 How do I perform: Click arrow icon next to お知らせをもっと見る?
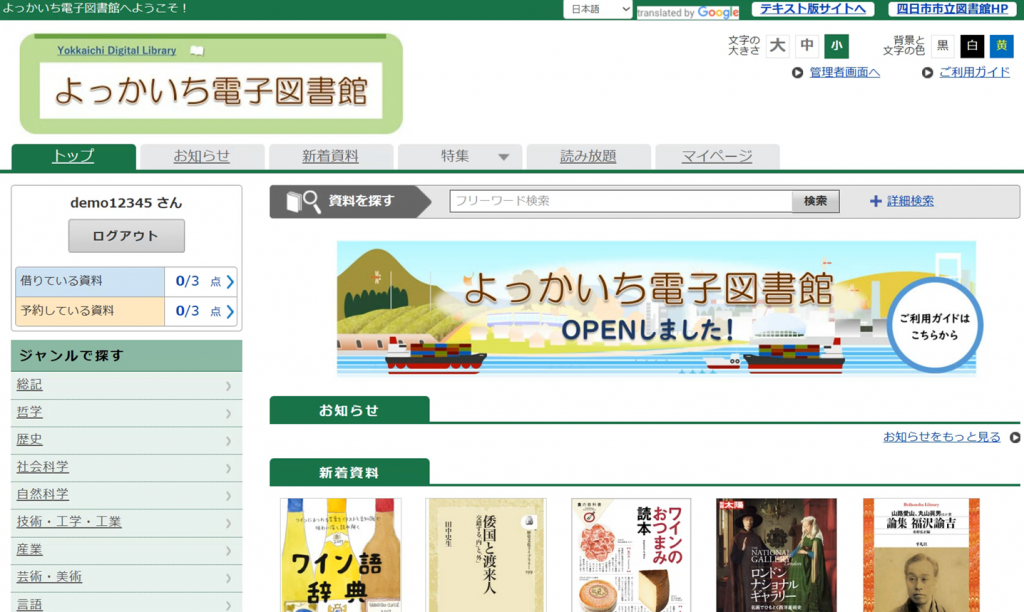(x=1015, y=437)
